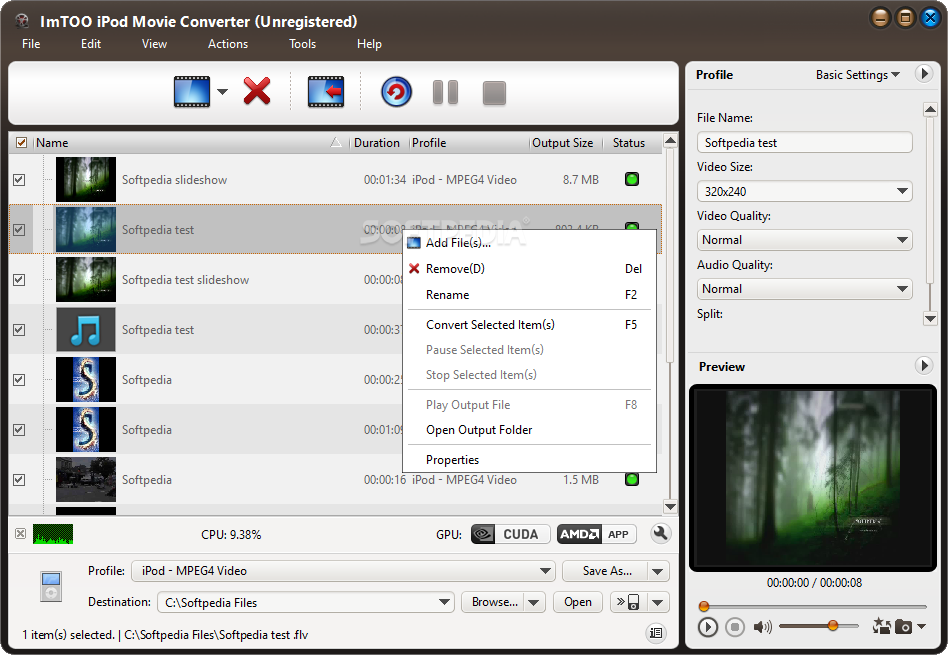Open the wrench settings icon near GPU
Image resolution: width=948 pixels, height=655 pixels.
click(661, 533)
